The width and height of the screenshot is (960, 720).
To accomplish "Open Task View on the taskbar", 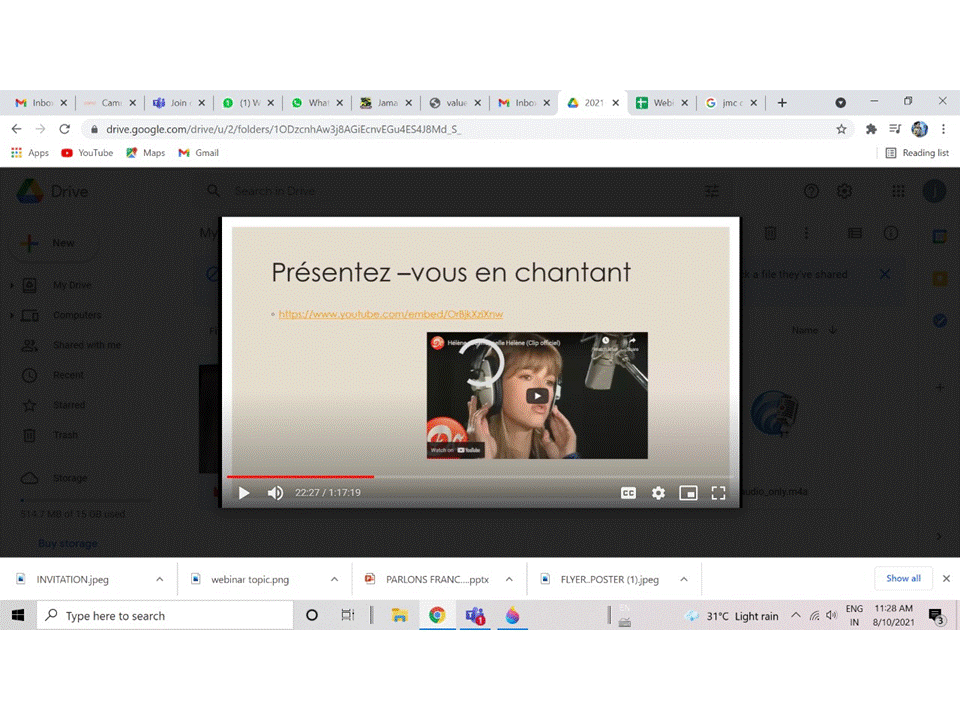I will coord(347,615).
